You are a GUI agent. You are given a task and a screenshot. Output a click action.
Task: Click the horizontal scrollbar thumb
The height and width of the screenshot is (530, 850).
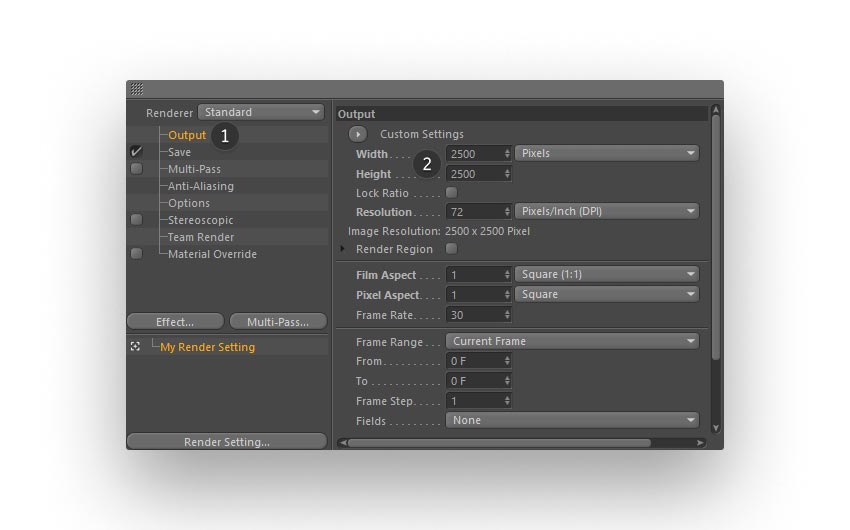click(499, 443)
